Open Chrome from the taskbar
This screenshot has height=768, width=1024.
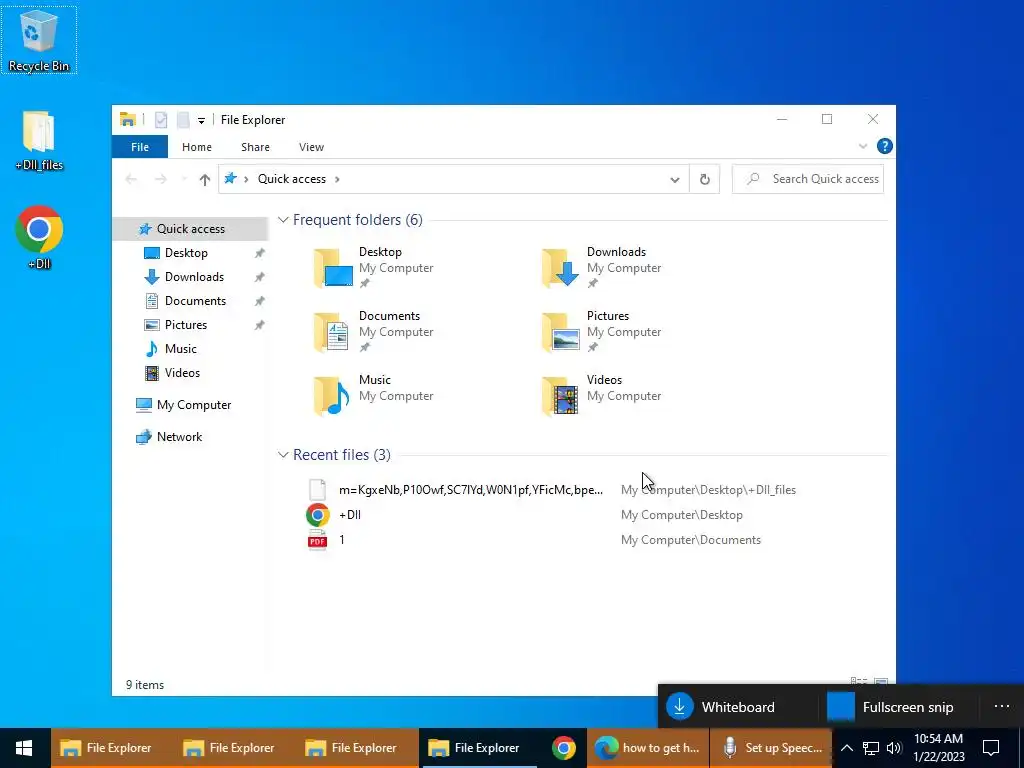click(564, 748)
